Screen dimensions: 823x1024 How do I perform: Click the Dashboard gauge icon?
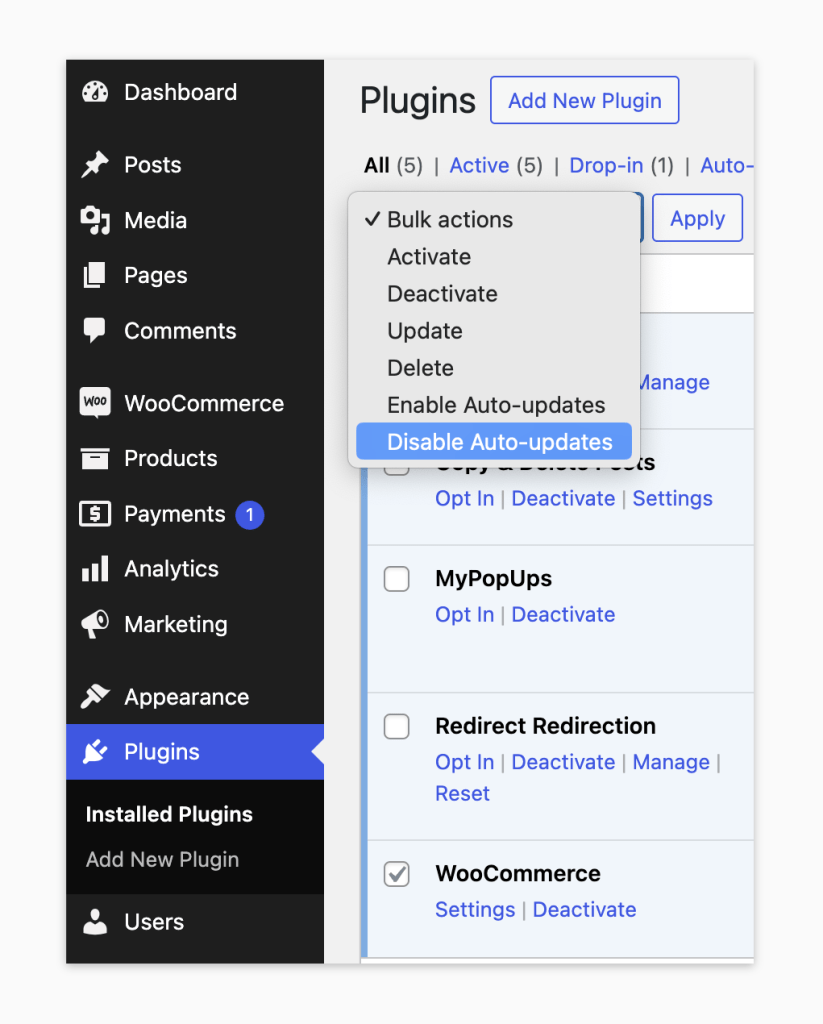pos(95,92)
